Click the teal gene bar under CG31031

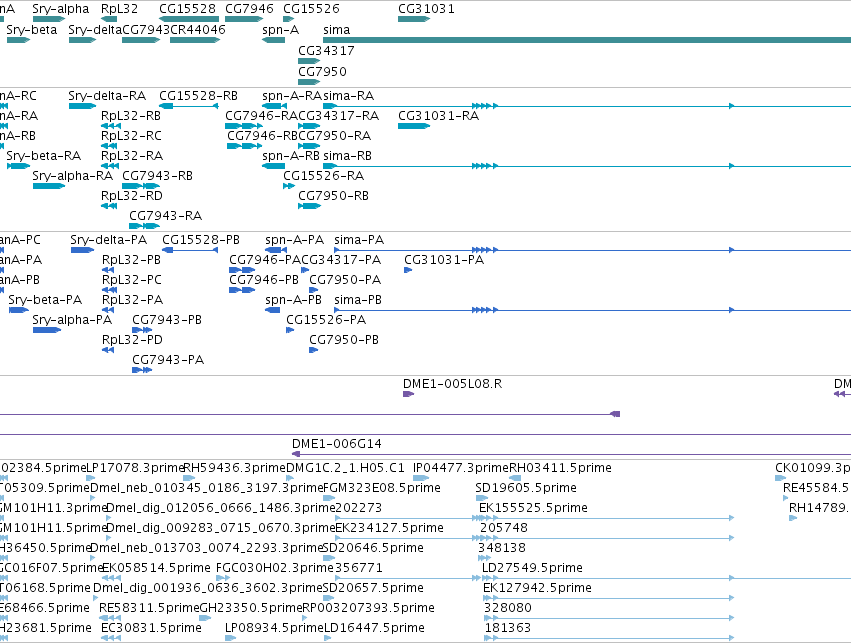pos(414,19)
